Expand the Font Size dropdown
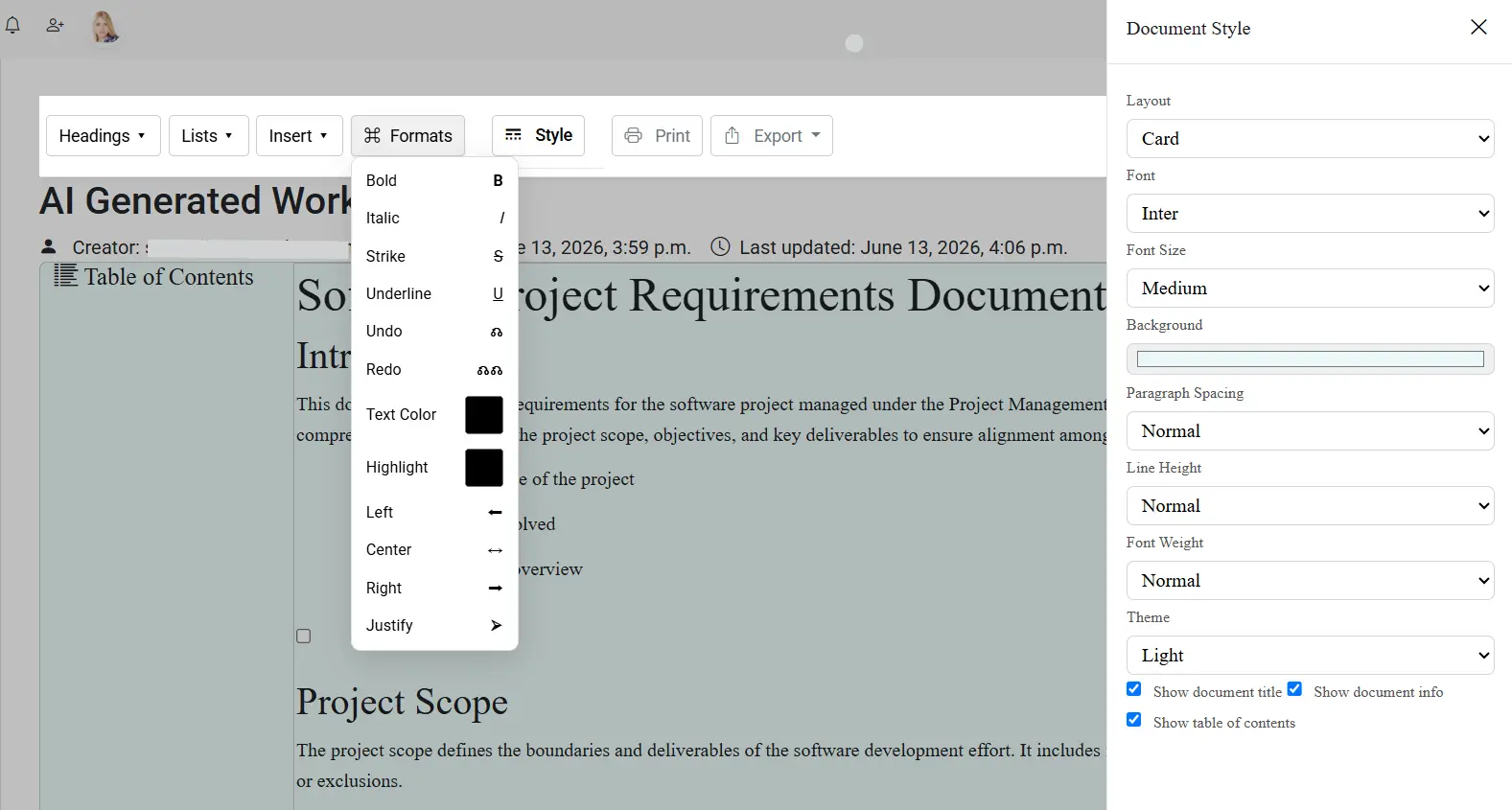Viewport: 1512px width, 810px height. click(1310, 289)
